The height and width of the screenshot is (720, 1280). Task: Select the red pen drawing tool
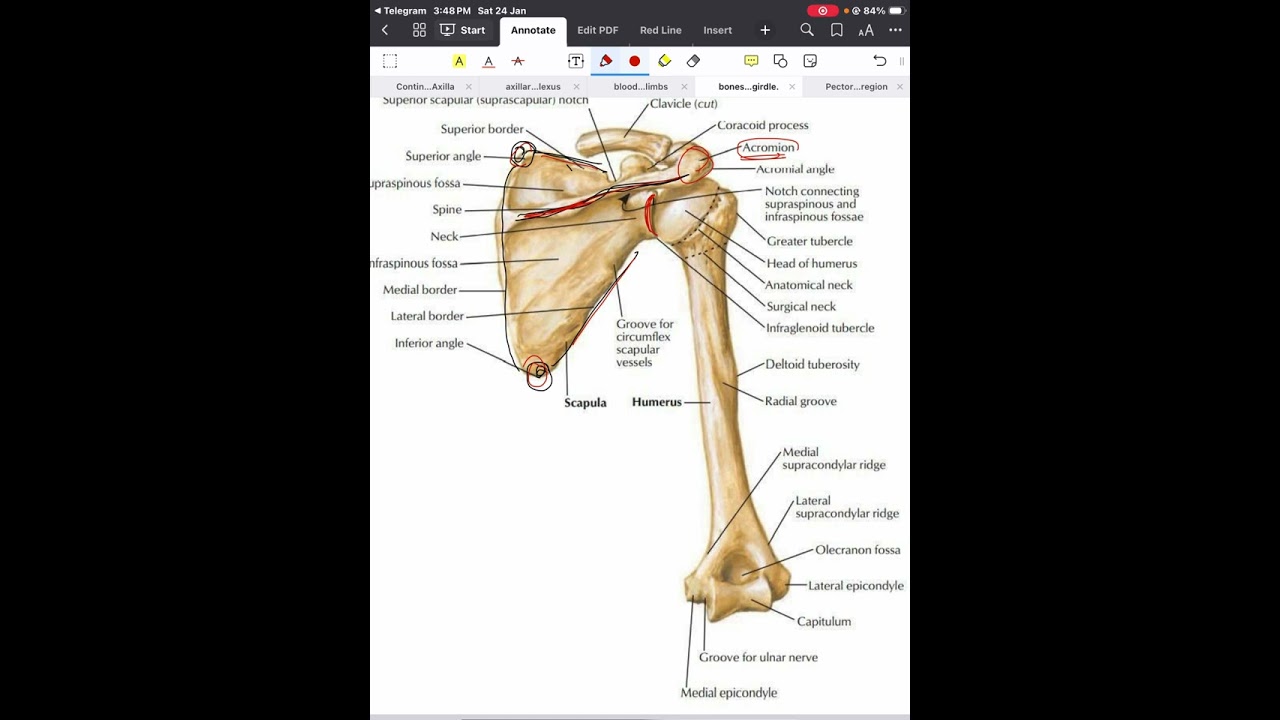point(605,61)
